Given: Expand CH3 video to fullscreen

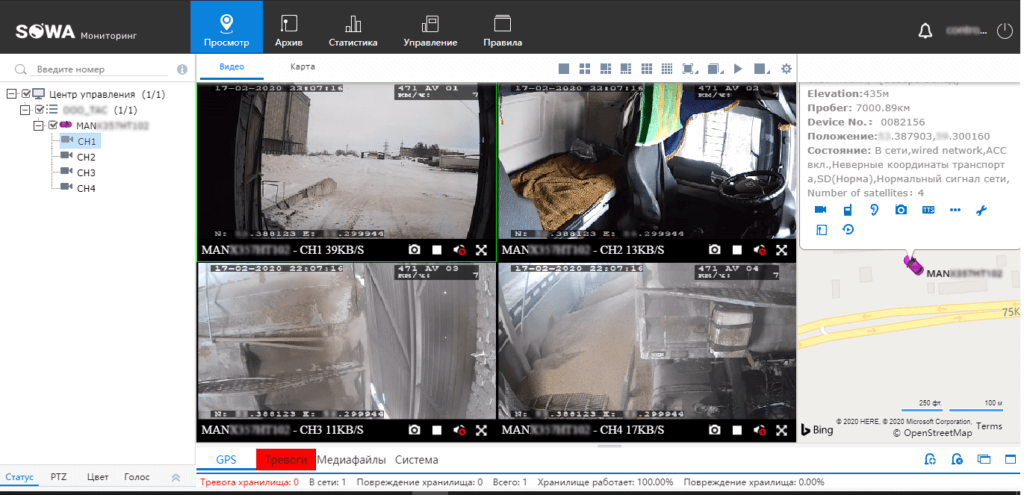Looking at the screenshot, I should (481, 430).
